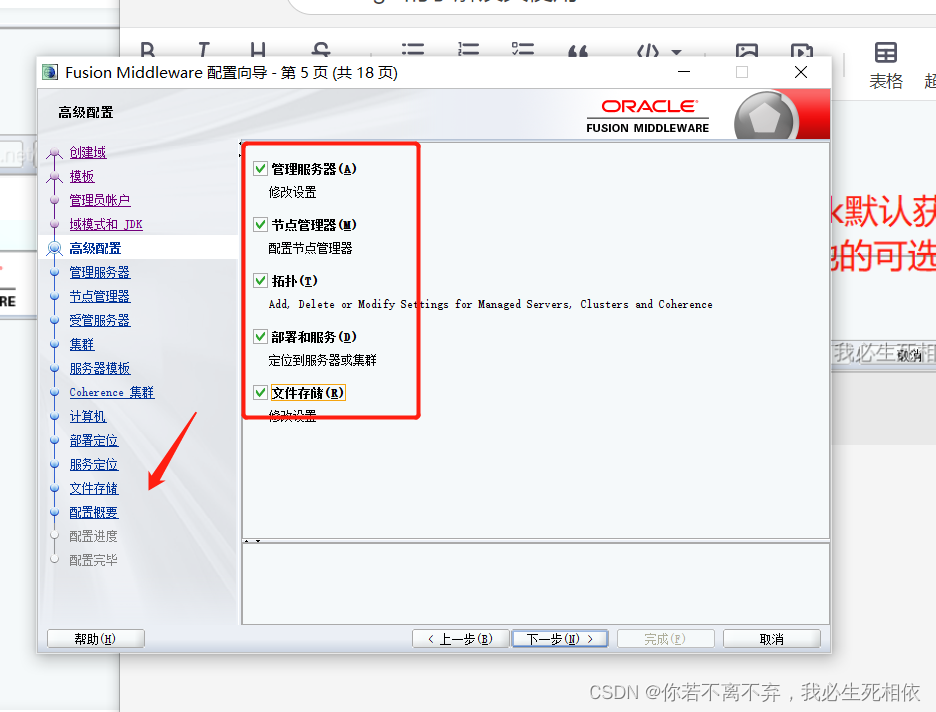936x712 pixels.
Task: Open the 服务器模板 step
Action: 100,368
